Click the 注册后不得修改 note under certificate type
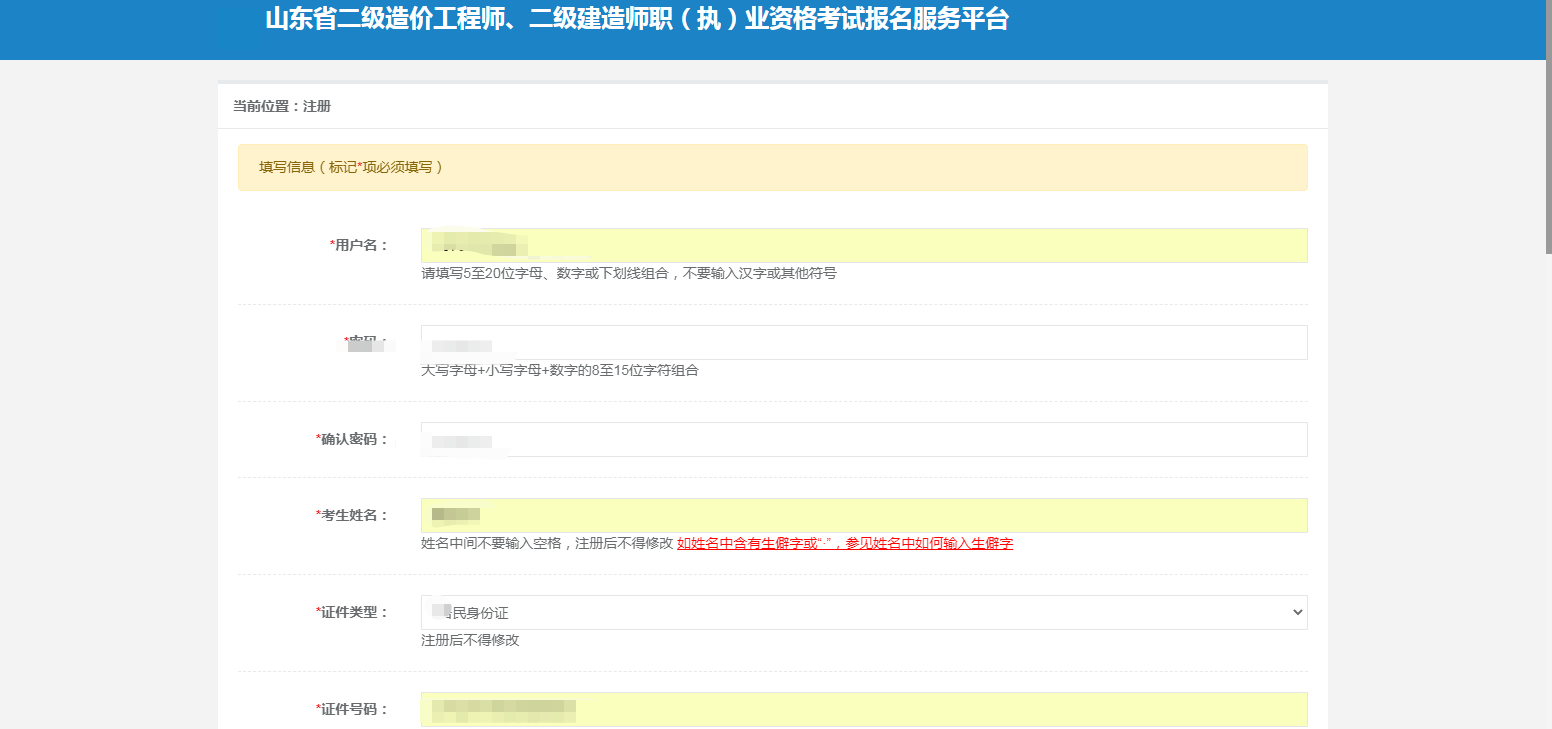This screenshot has width=1552, height=729. tap(466, 638)
